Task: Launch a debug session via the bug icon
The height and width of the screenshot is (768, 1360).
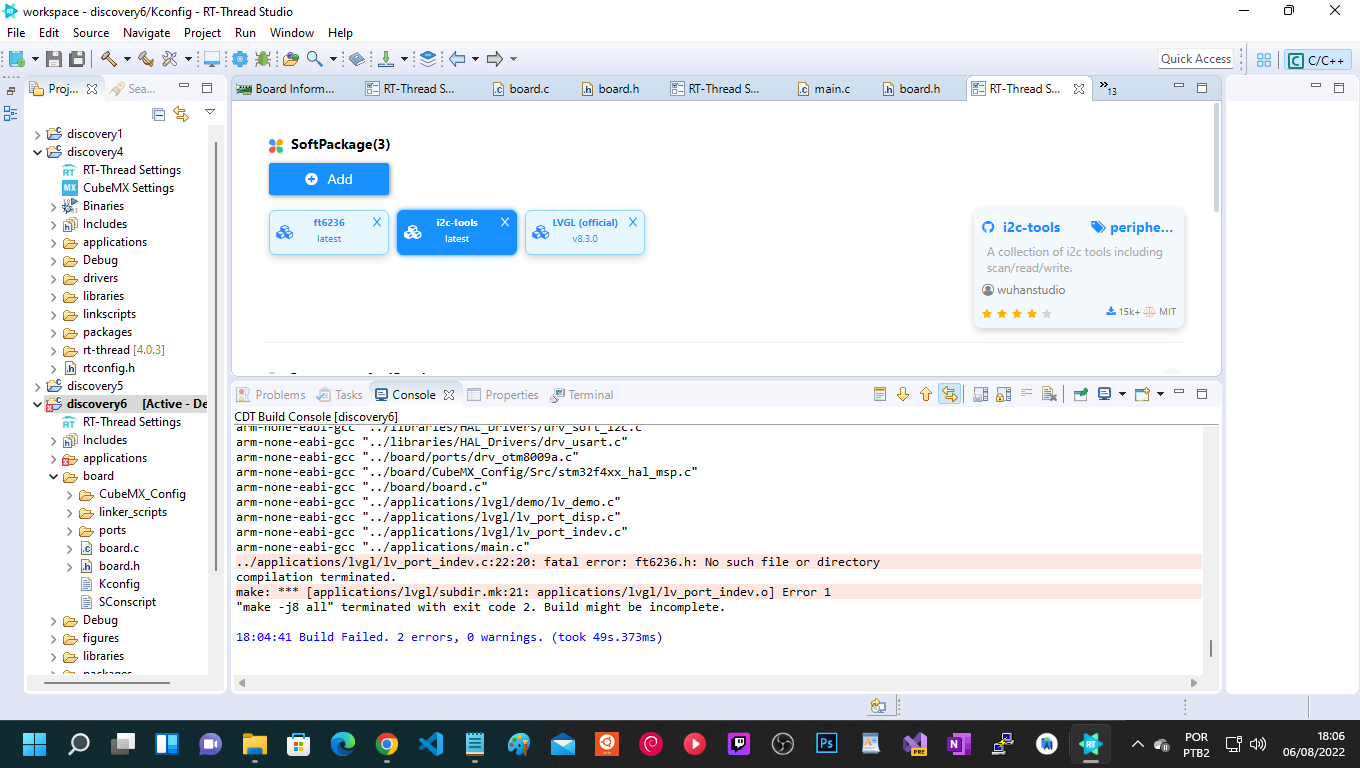Action: 264,60
